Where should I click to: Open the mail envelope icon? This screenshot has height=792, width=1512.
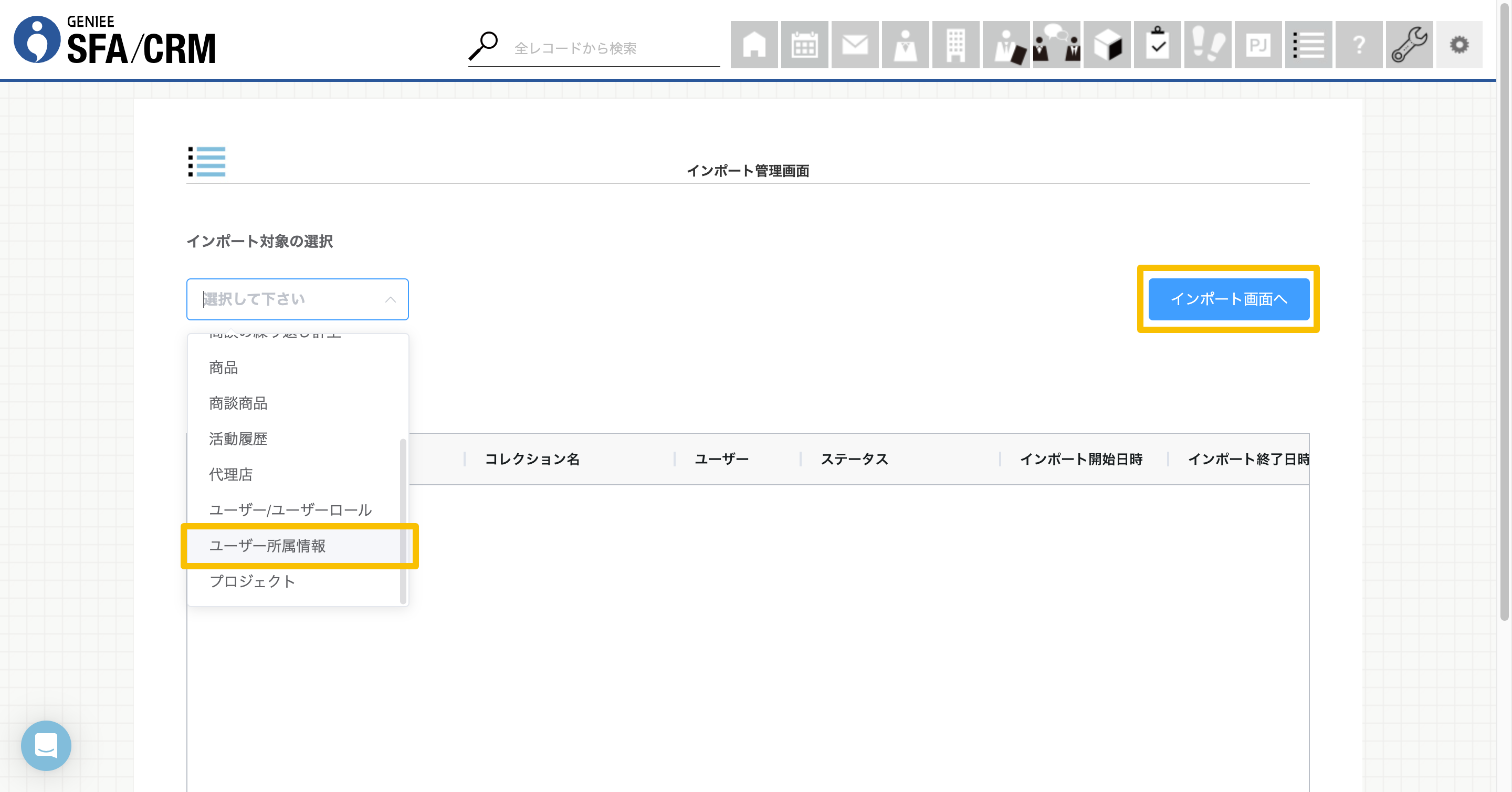(x=855, y=45)
